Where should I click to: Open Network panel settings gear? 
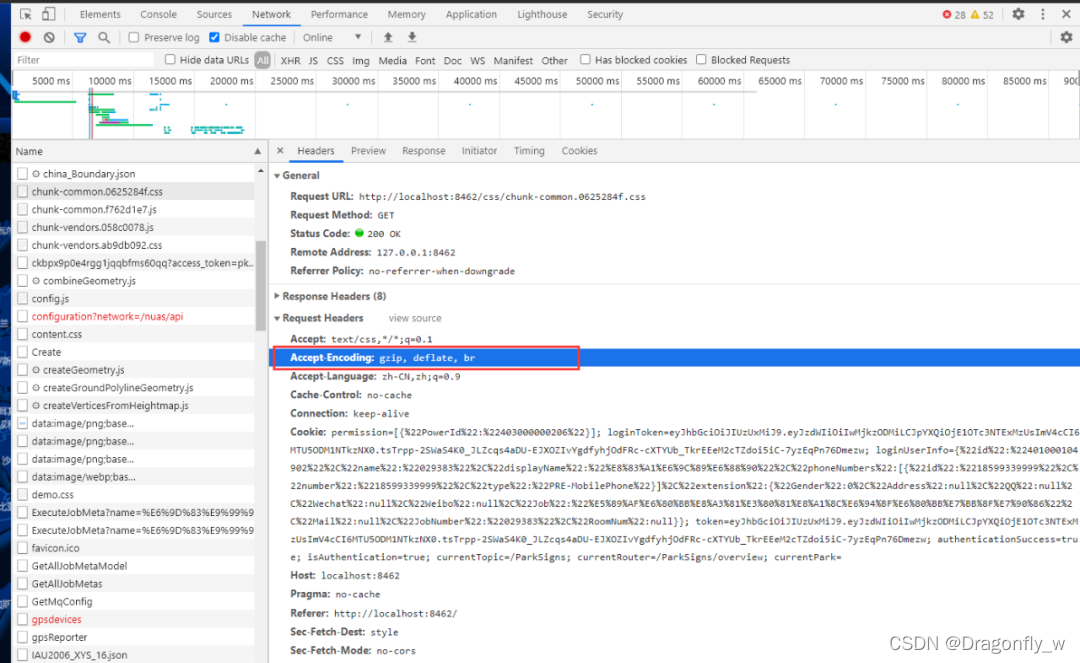tap(1066, 37)
